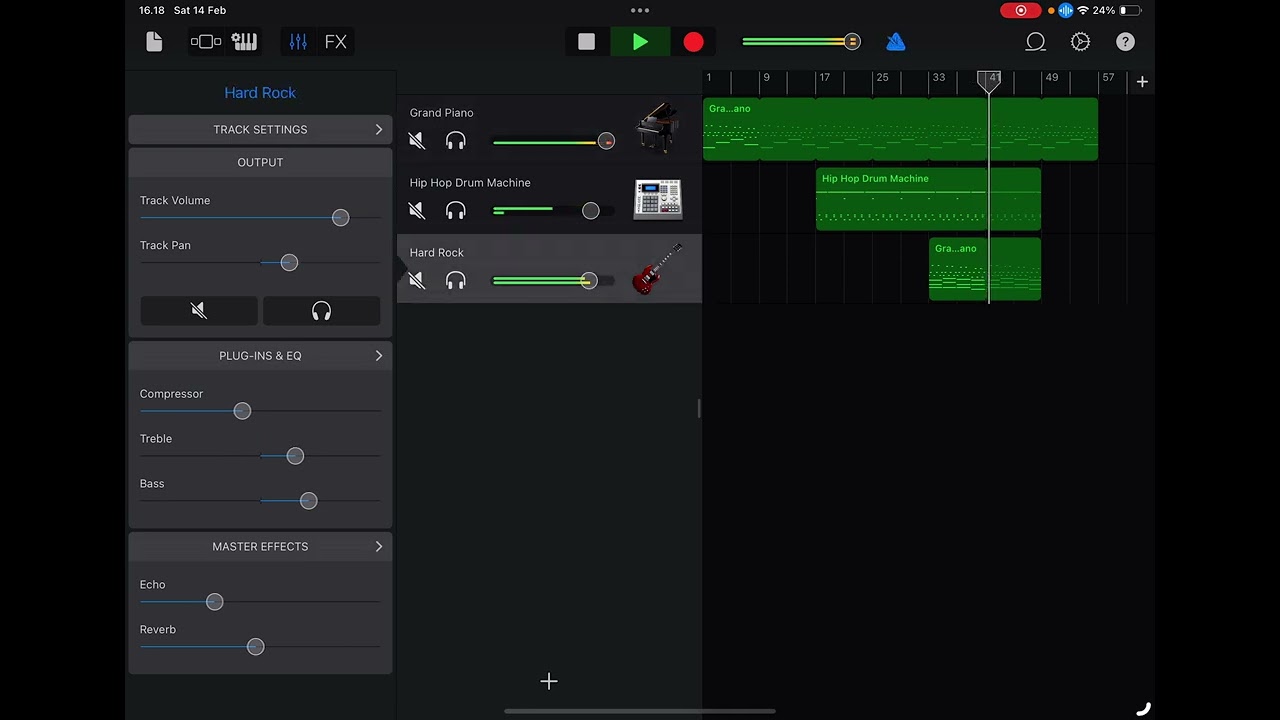Toggle mute button in OUTPUT panel
Screen dimensions: 1280x720
199,311
